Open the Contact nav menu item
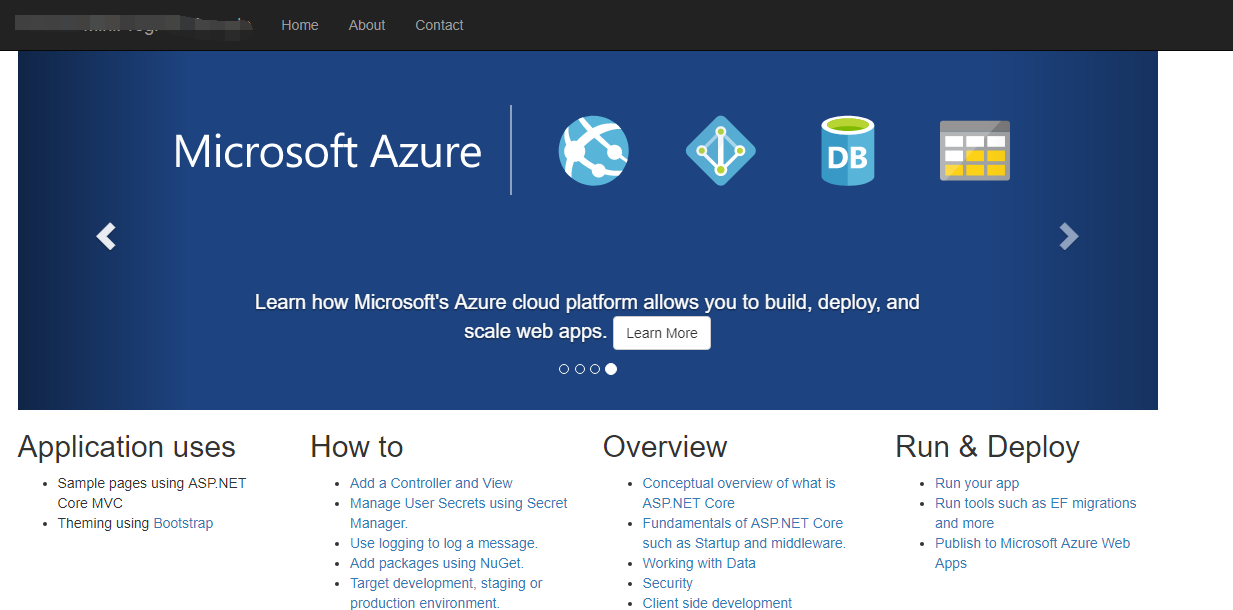 [439, 25]
